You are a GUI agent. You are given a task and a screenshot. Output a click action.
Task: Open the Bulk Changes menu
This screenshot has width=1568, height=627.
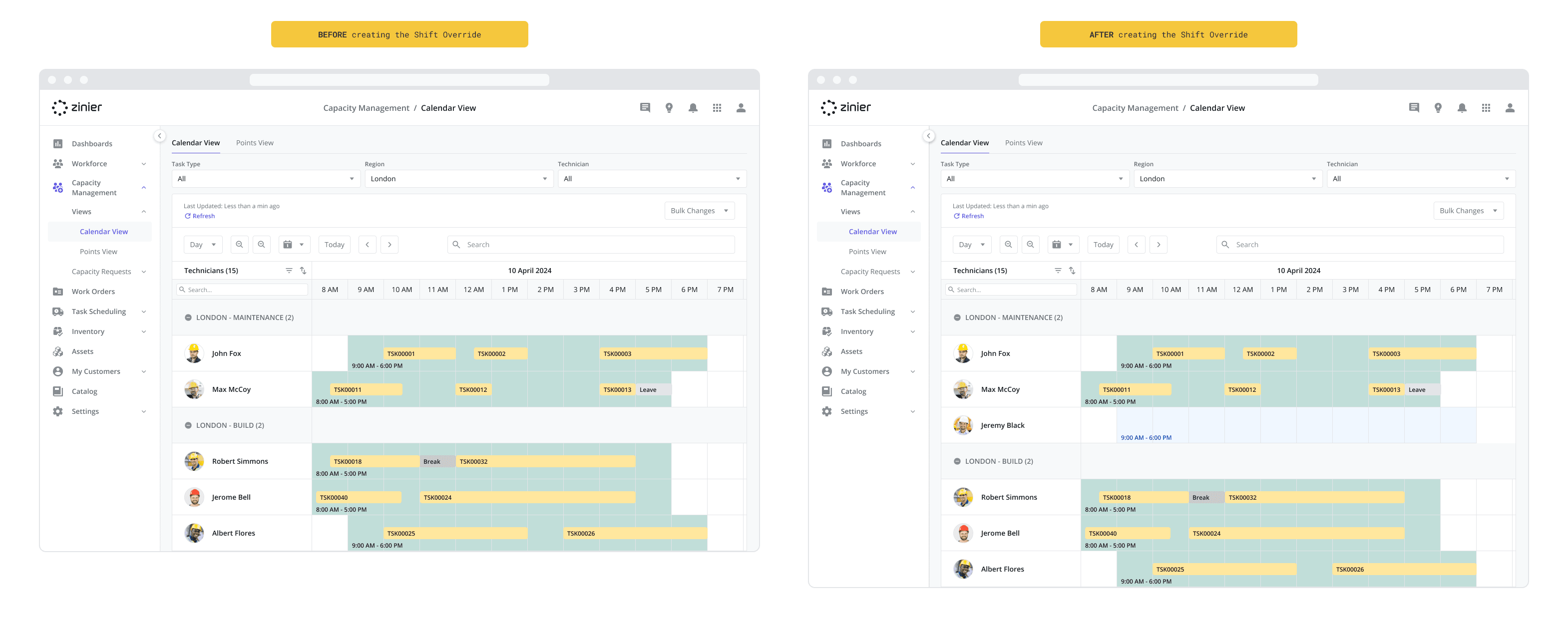tap(699, 210)
